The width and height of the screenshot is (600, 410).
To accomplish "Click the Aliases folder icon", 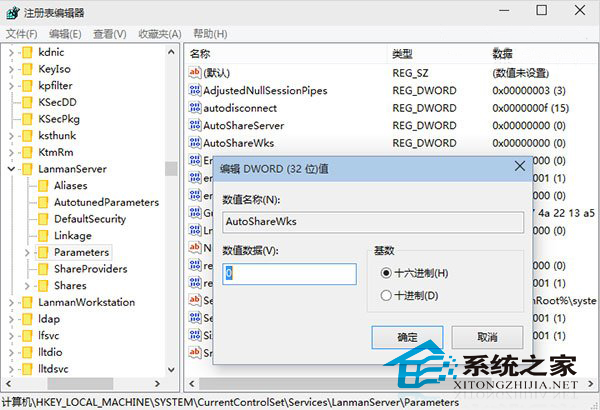I will pos(43,186).
